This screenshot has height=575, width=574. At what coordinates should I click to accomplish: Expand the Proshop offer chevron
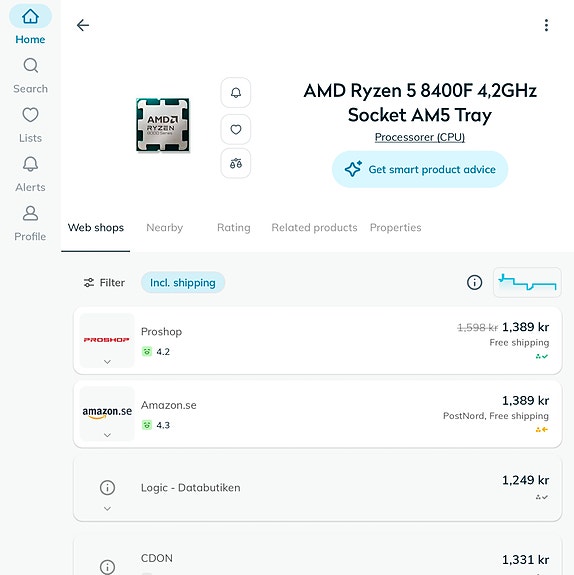[107, 362]
